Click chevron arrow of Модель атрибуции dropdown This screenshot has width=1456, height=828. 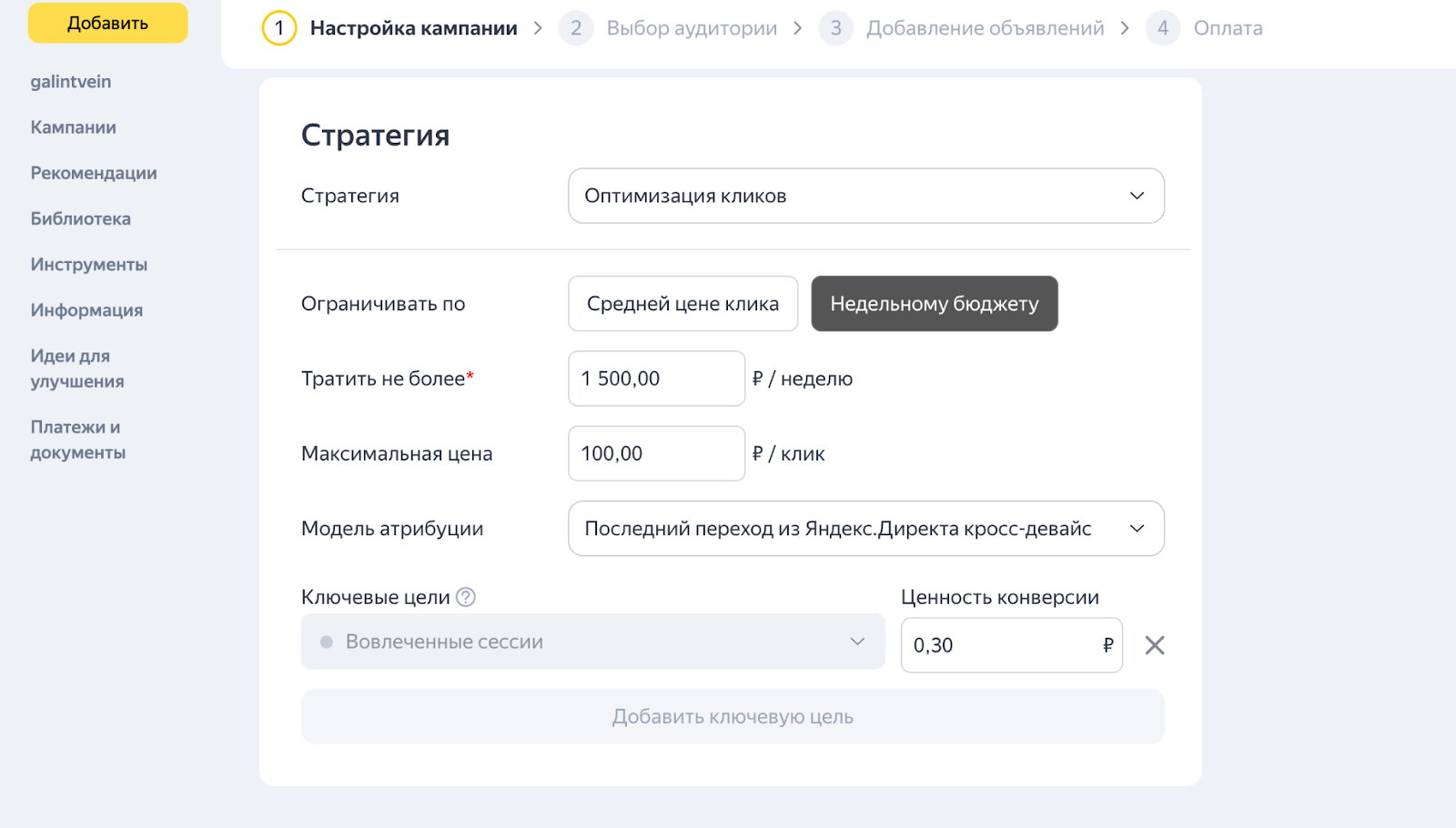tap(1137, 529)
